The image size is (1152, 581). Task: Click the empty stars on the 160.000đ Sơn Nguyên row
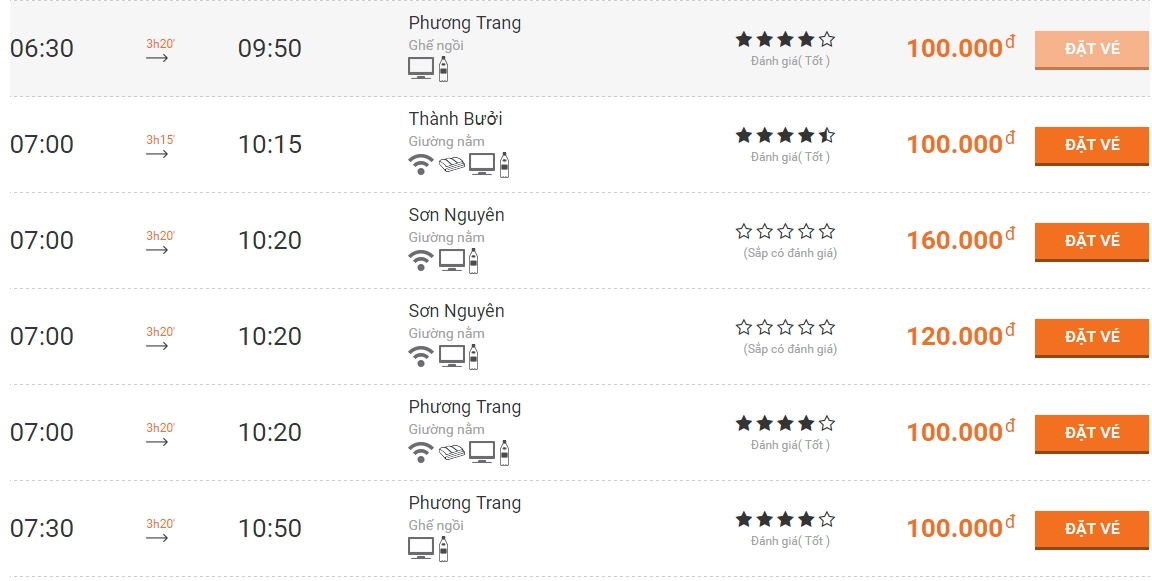point(785,231)
